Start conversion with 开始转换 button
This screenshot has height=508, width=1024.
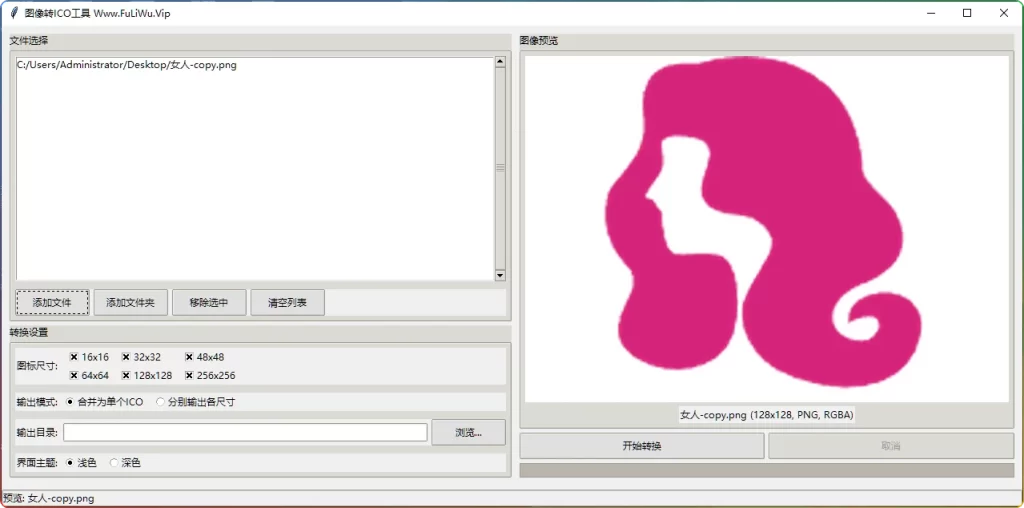pos(642,446)
